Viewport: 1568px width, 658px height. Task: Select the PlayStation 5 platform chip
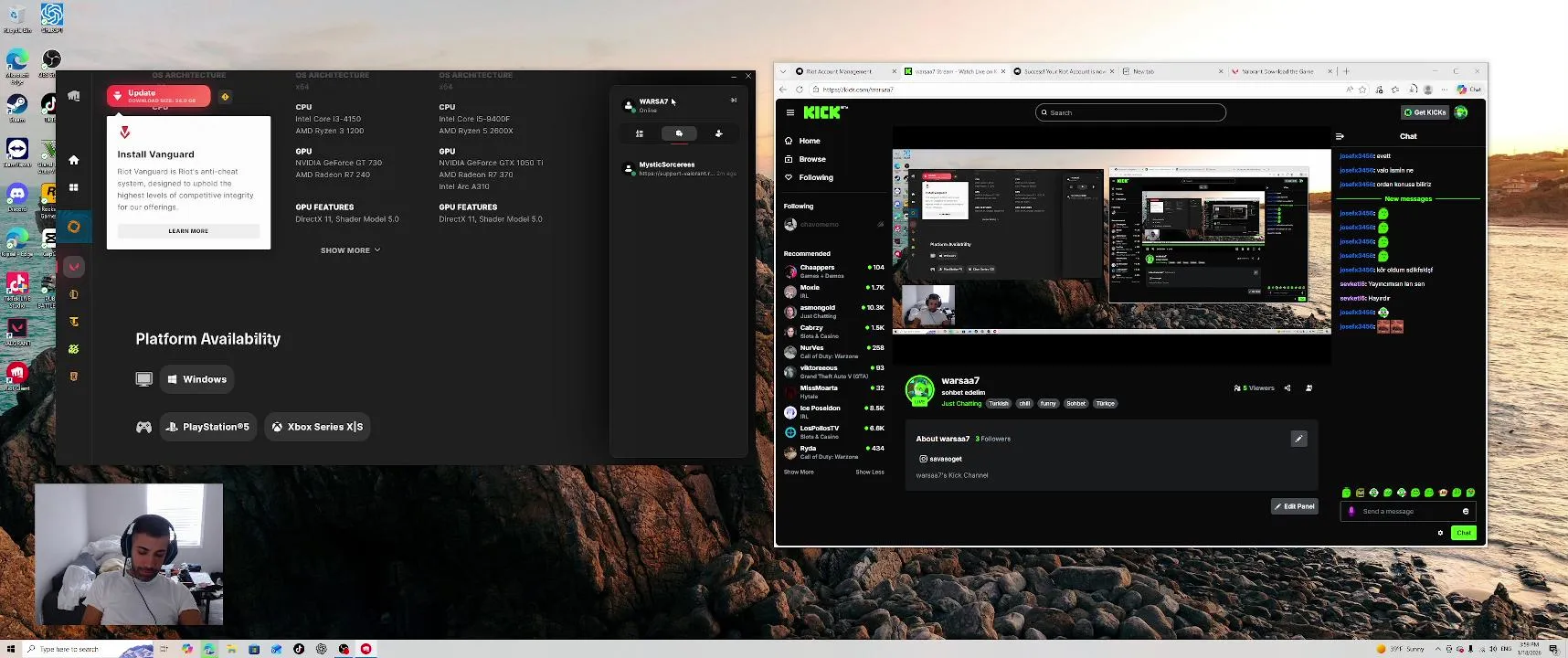point(208,427)
